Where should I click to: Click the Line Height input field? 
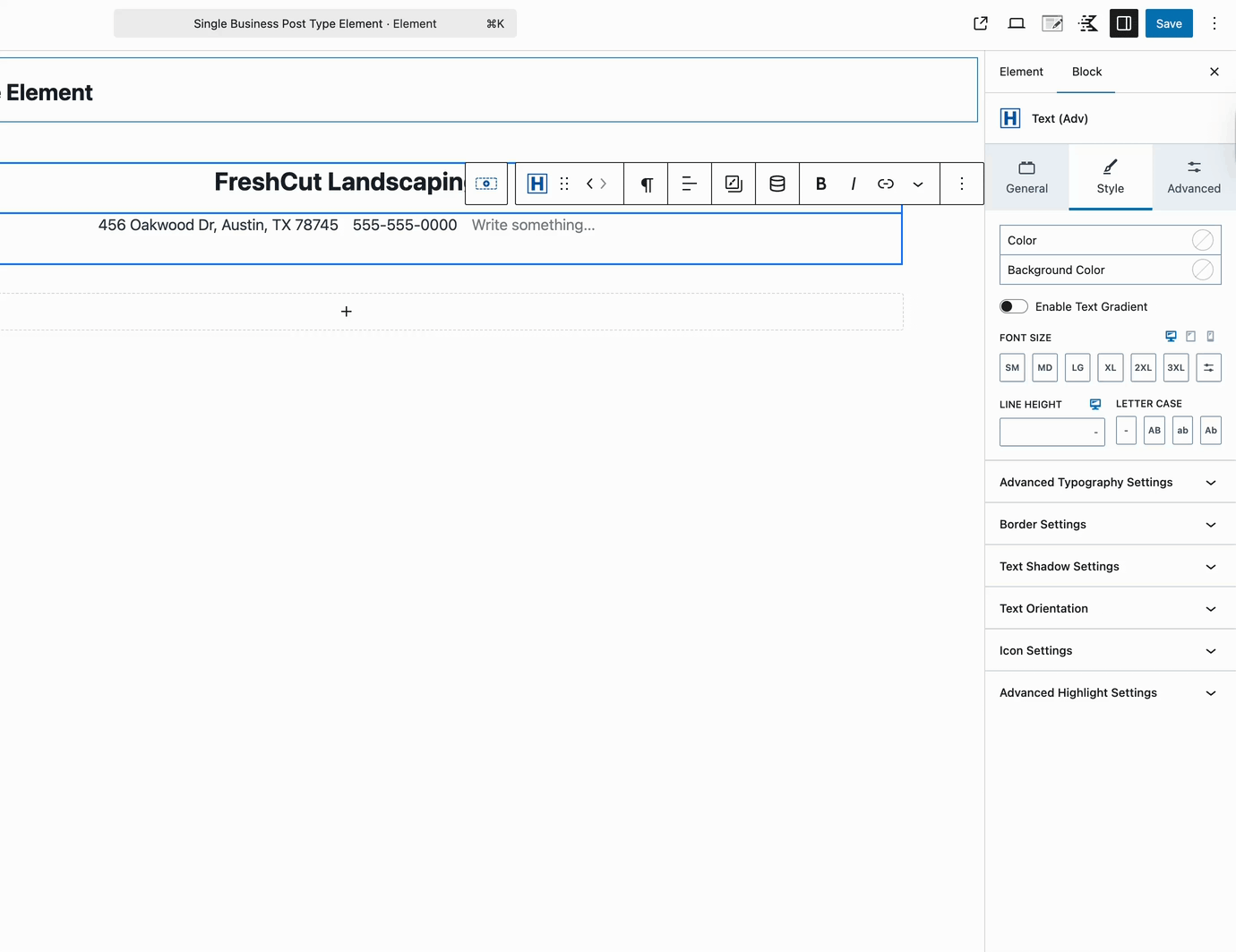pos(1051,432)
